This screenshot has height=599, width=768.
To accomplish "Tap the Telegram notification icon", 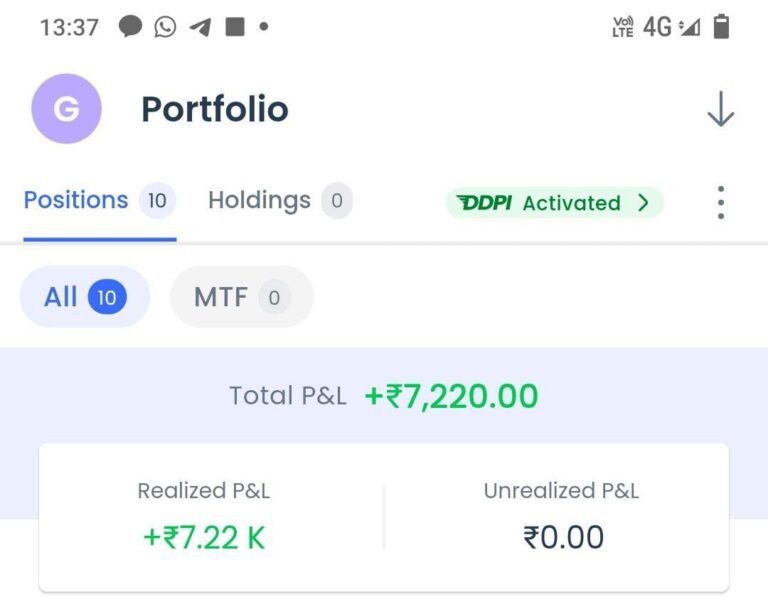I will coord(200,27).
